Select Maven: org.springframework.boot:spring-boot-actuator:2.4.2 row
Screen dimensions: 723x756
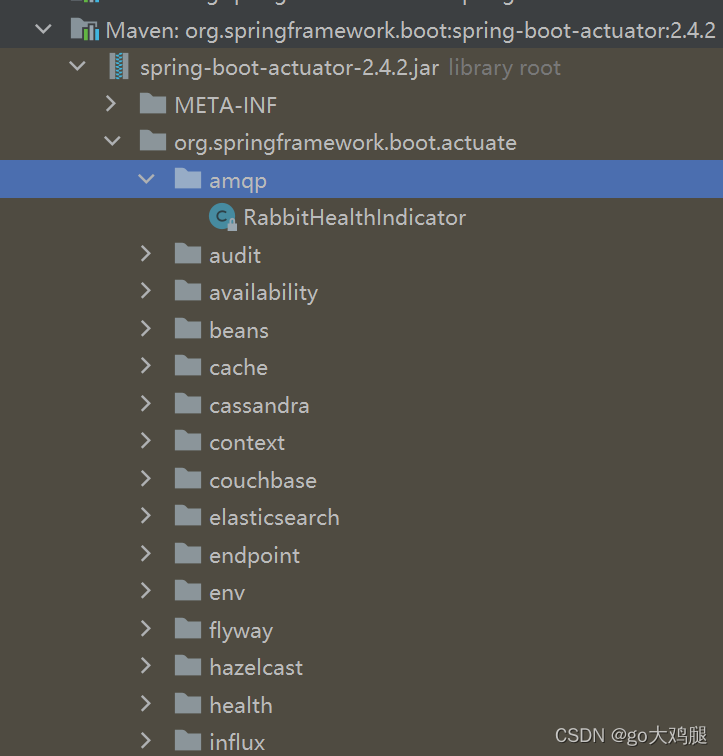(x=362, y=30)
